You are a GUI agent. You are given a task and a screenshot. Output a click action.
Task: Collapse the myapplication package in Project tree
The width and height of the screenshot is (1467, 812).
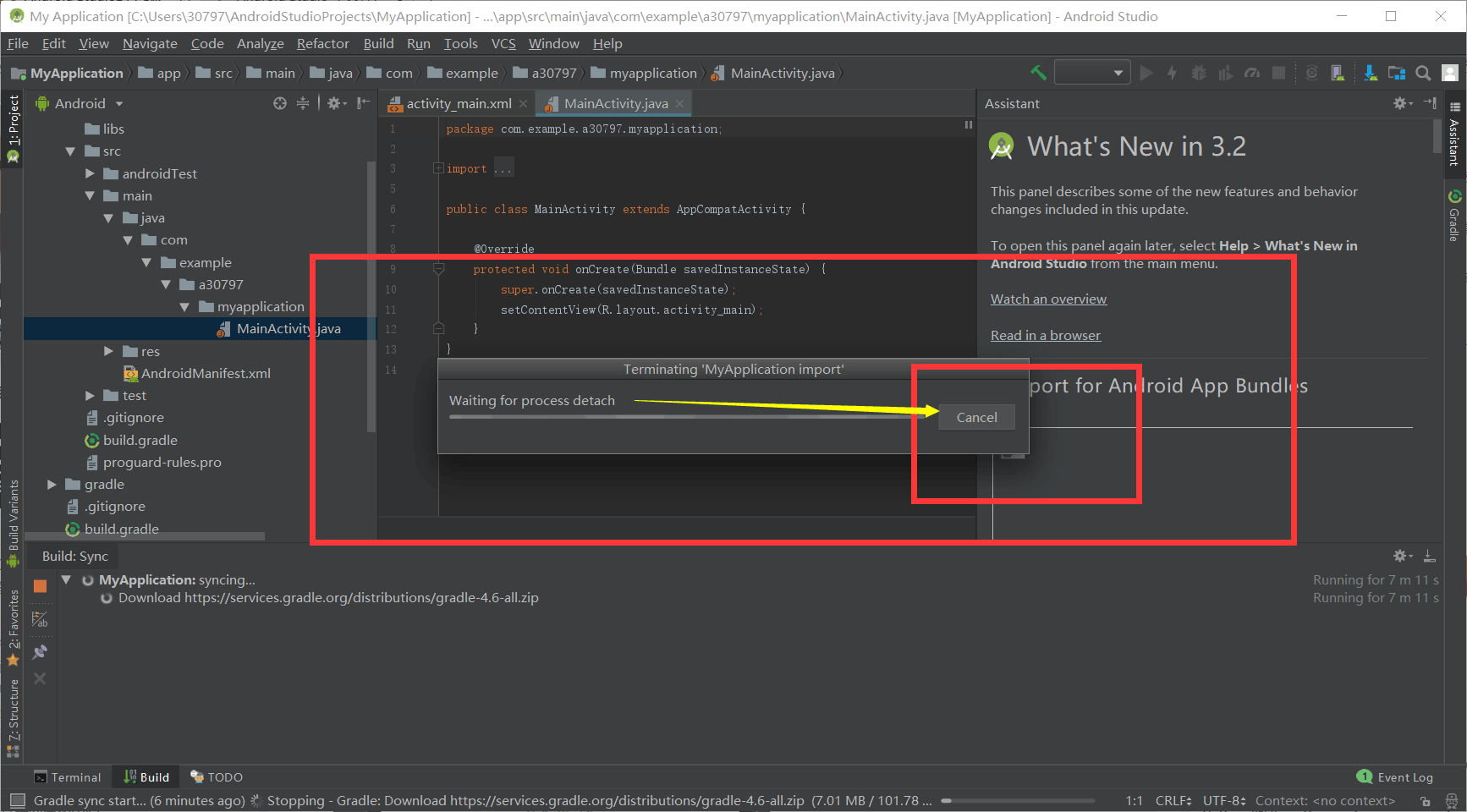pos(185,306)
